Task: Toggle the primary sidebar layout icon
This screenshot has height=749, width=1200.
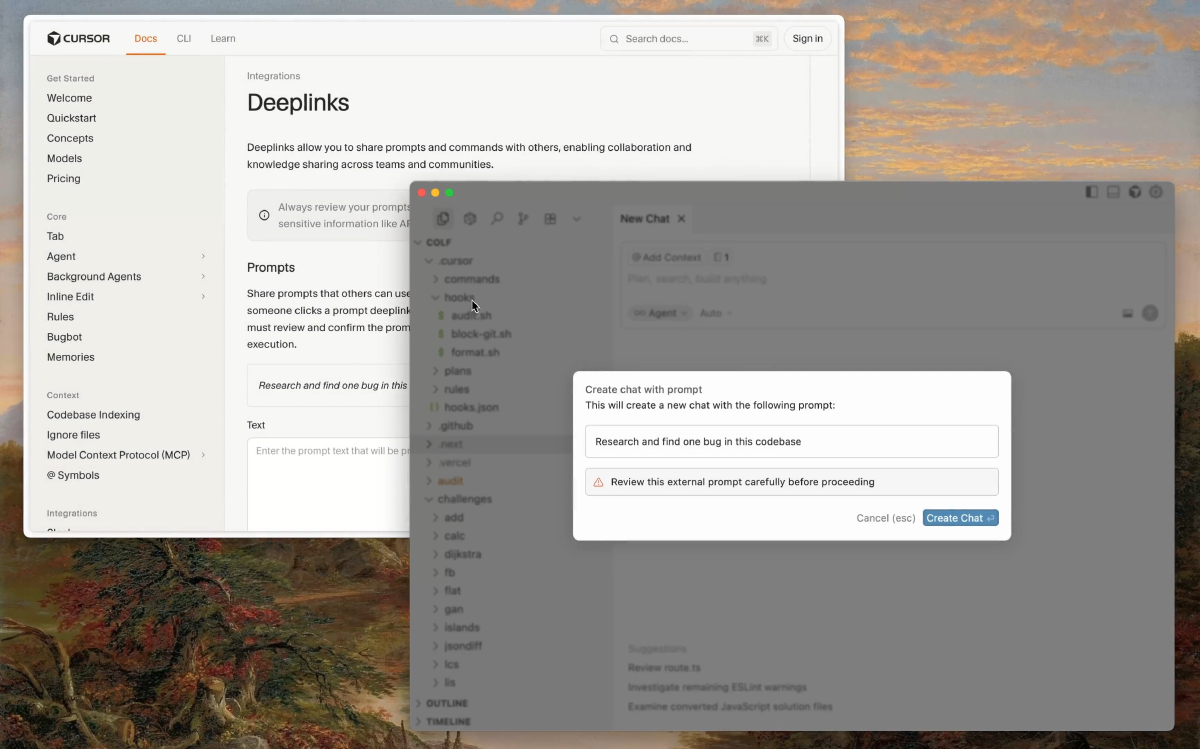Action: click(1091, 192)
